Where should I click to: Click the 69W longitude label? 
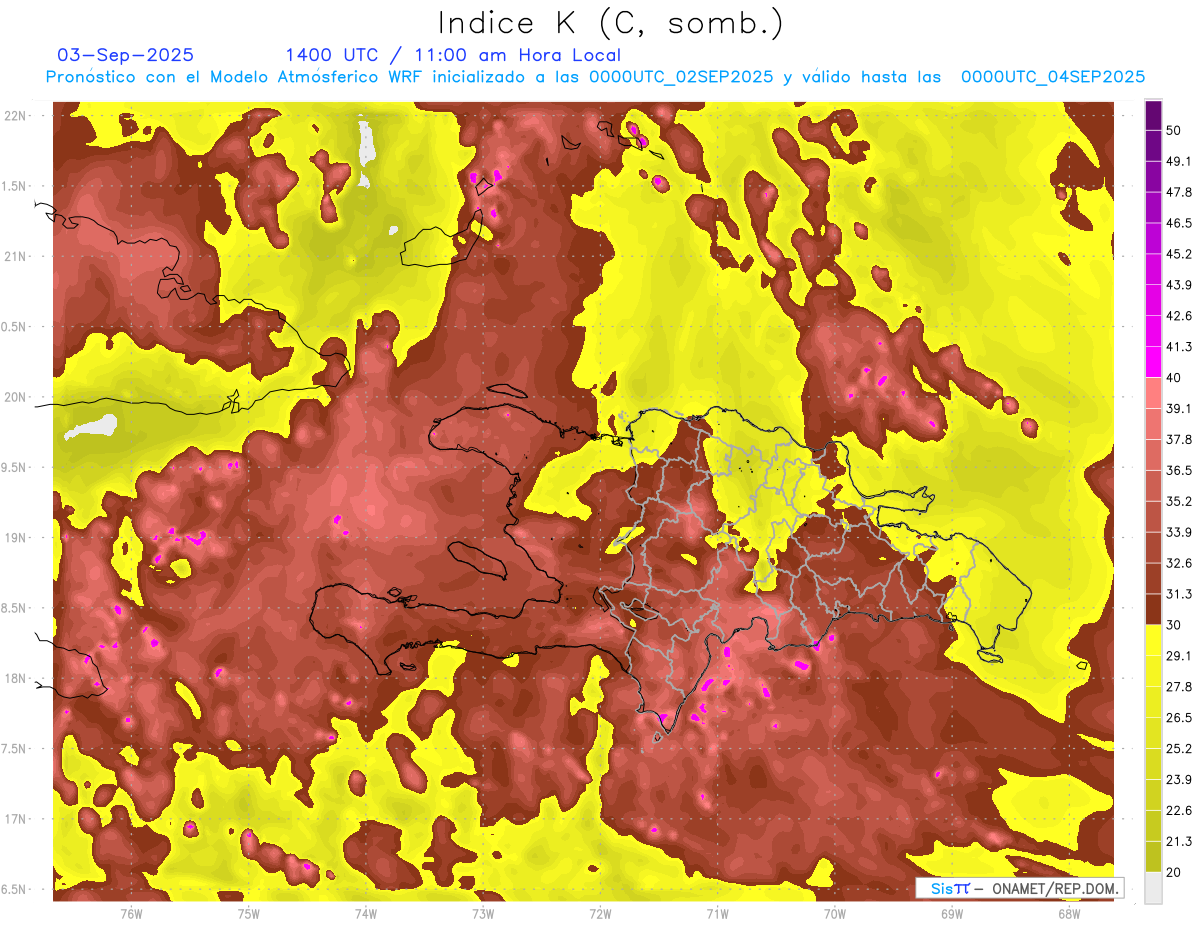pyautogui.click(x=952, y=913)
